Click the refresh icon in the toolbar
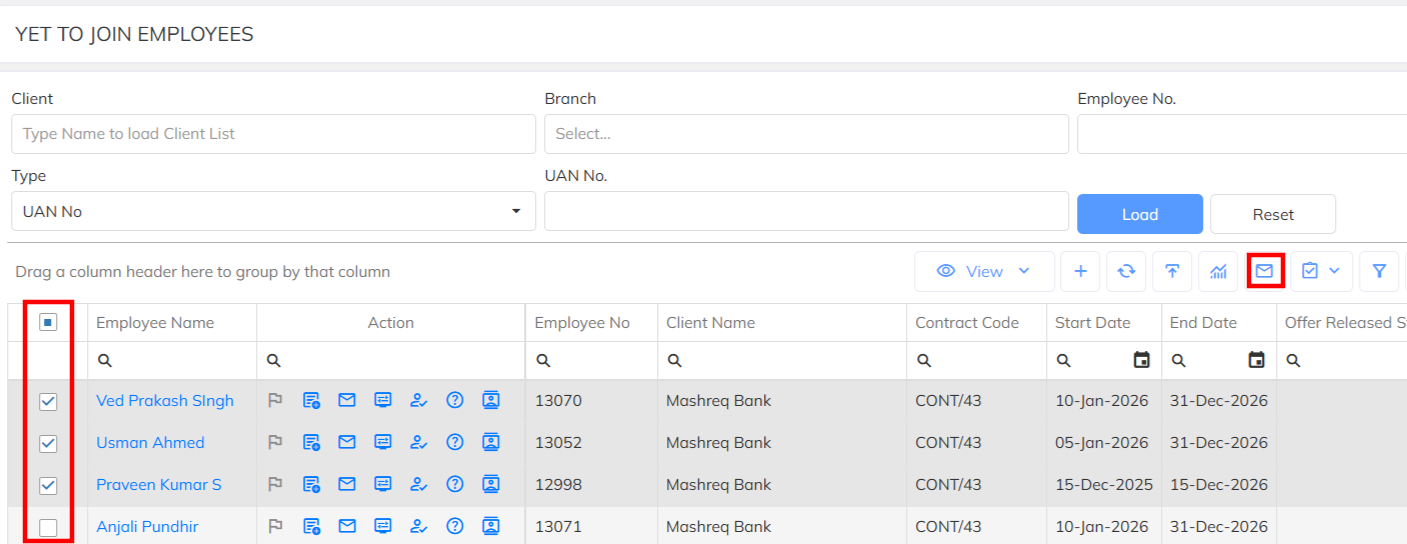Viewport: 1407px width, 544px height. [1126, 271]
